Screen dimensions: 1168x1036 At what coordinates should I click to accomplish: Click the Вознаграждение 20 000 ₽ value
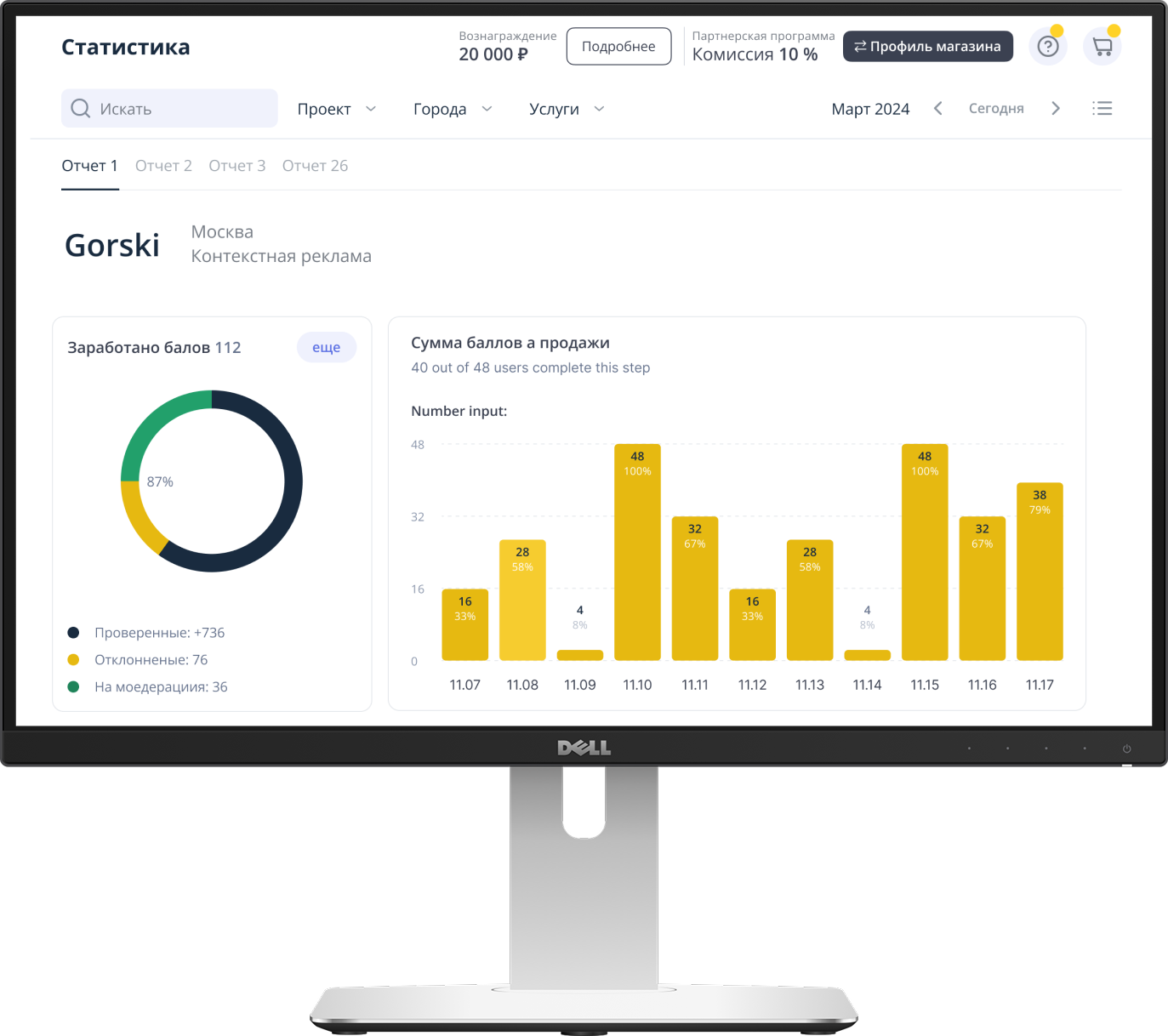click(493, 54)
